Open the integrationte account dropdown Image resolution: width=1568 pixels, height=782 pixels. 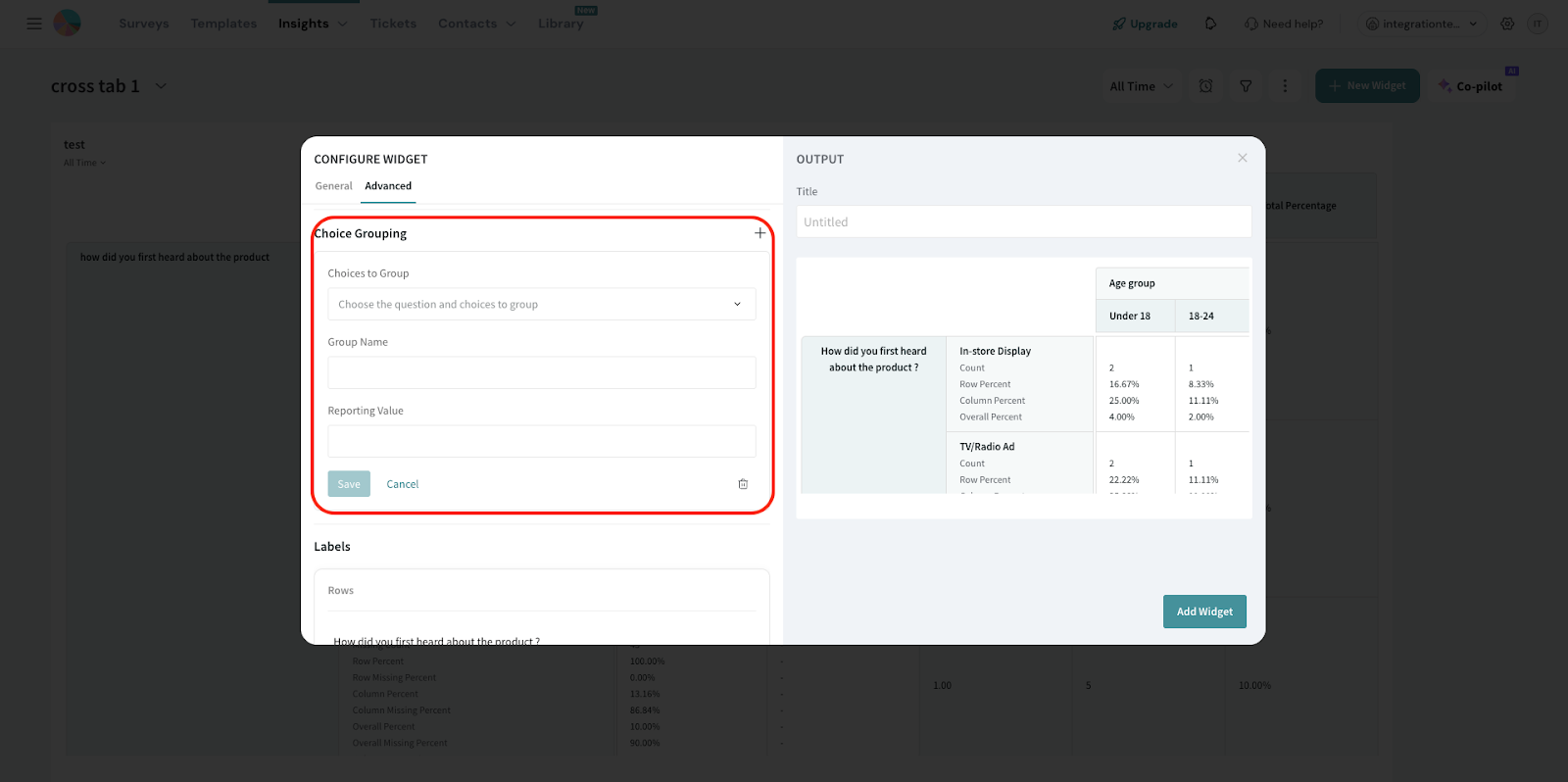coord(1421,24)
